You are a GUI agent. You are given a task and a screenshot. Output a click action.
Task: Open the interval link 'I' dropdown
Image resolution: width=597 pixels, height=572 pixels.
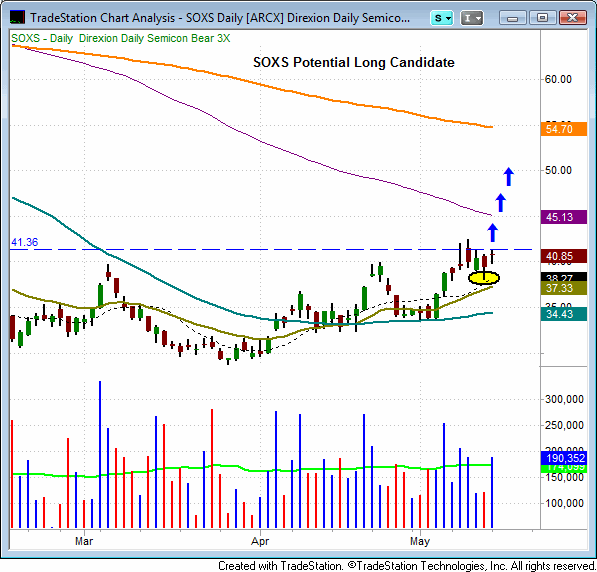472,18
